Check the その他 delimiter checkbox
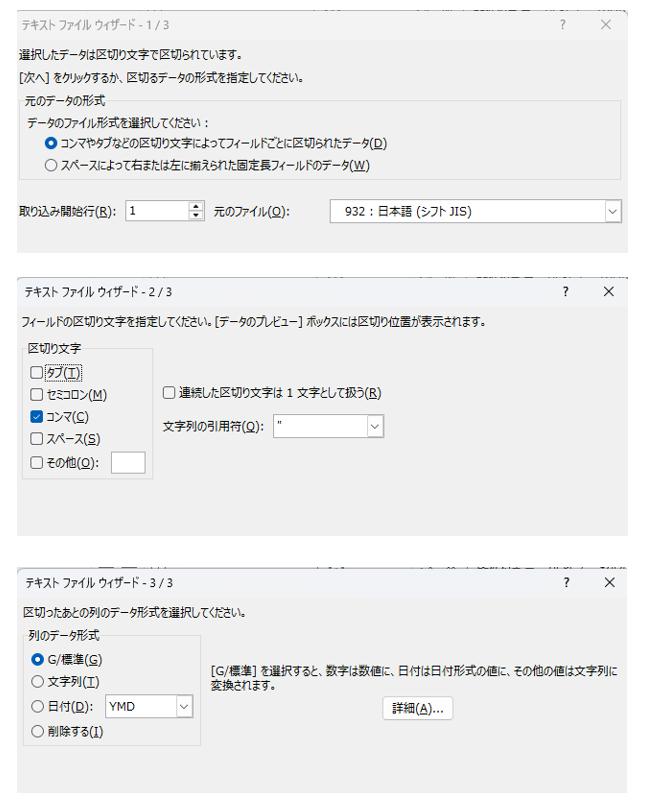The width and height of the screenshot is (646, 800). click(x=37, y=461)
